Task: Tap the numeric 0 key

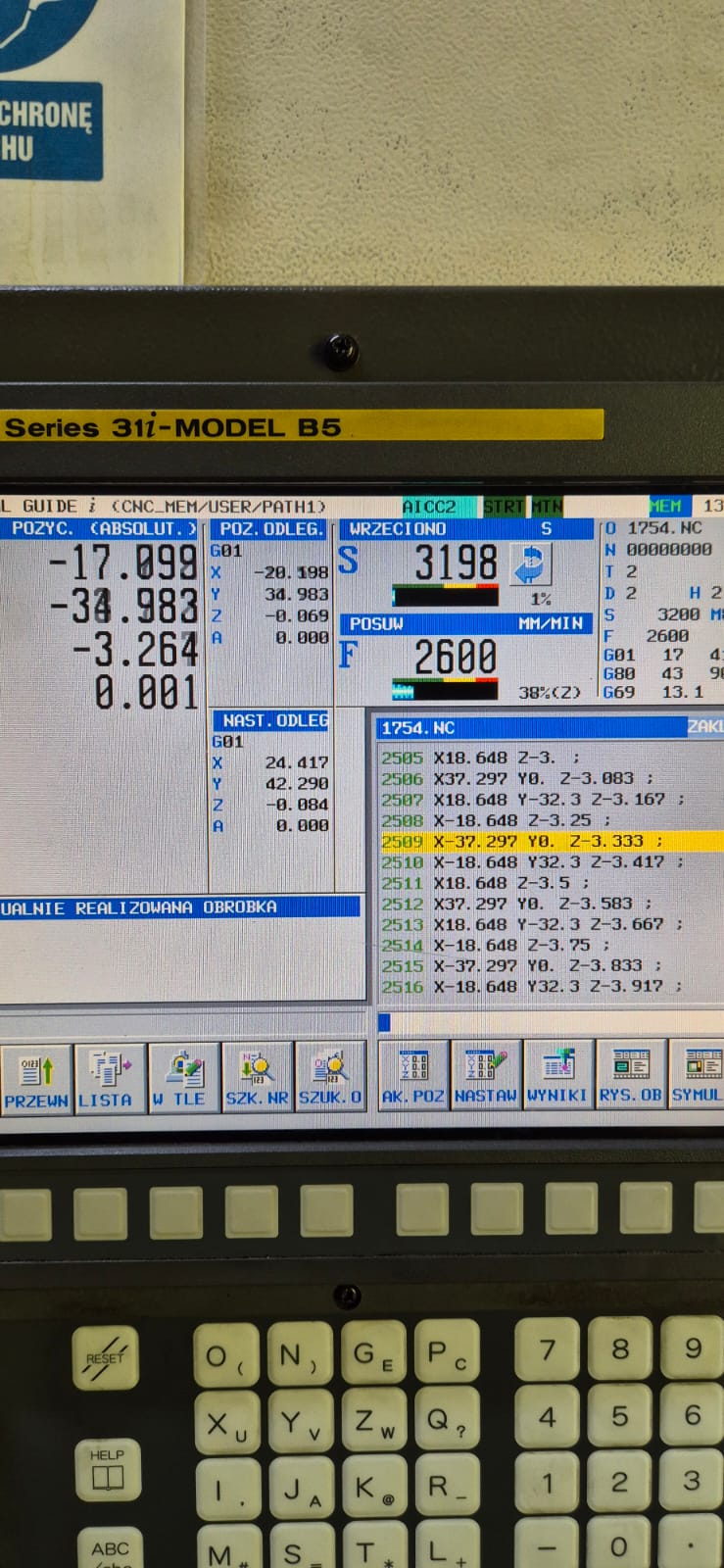Action: (x=619, y=1545)
